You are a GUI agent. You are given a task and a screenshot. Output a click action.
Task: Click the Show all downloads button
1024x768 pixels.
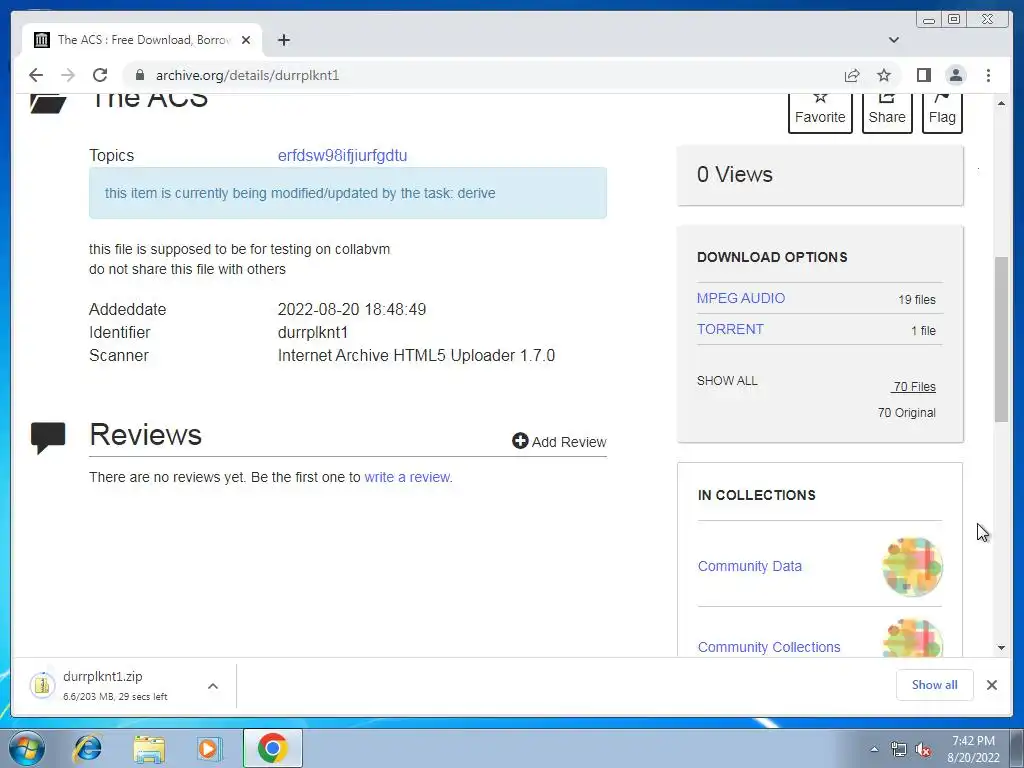point(935,685)
